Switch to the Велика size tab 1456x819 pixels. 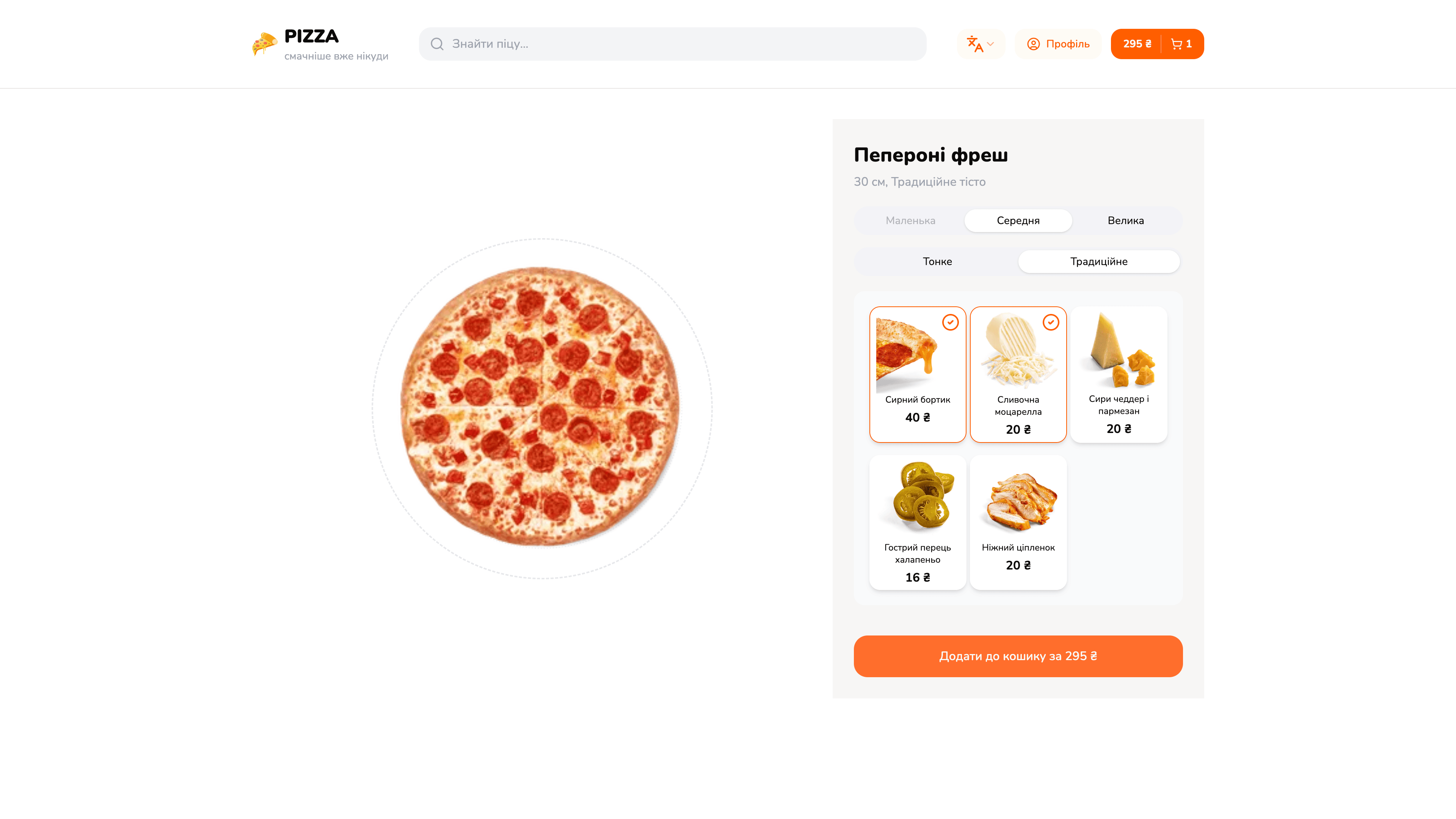[x=1125, y=220]
